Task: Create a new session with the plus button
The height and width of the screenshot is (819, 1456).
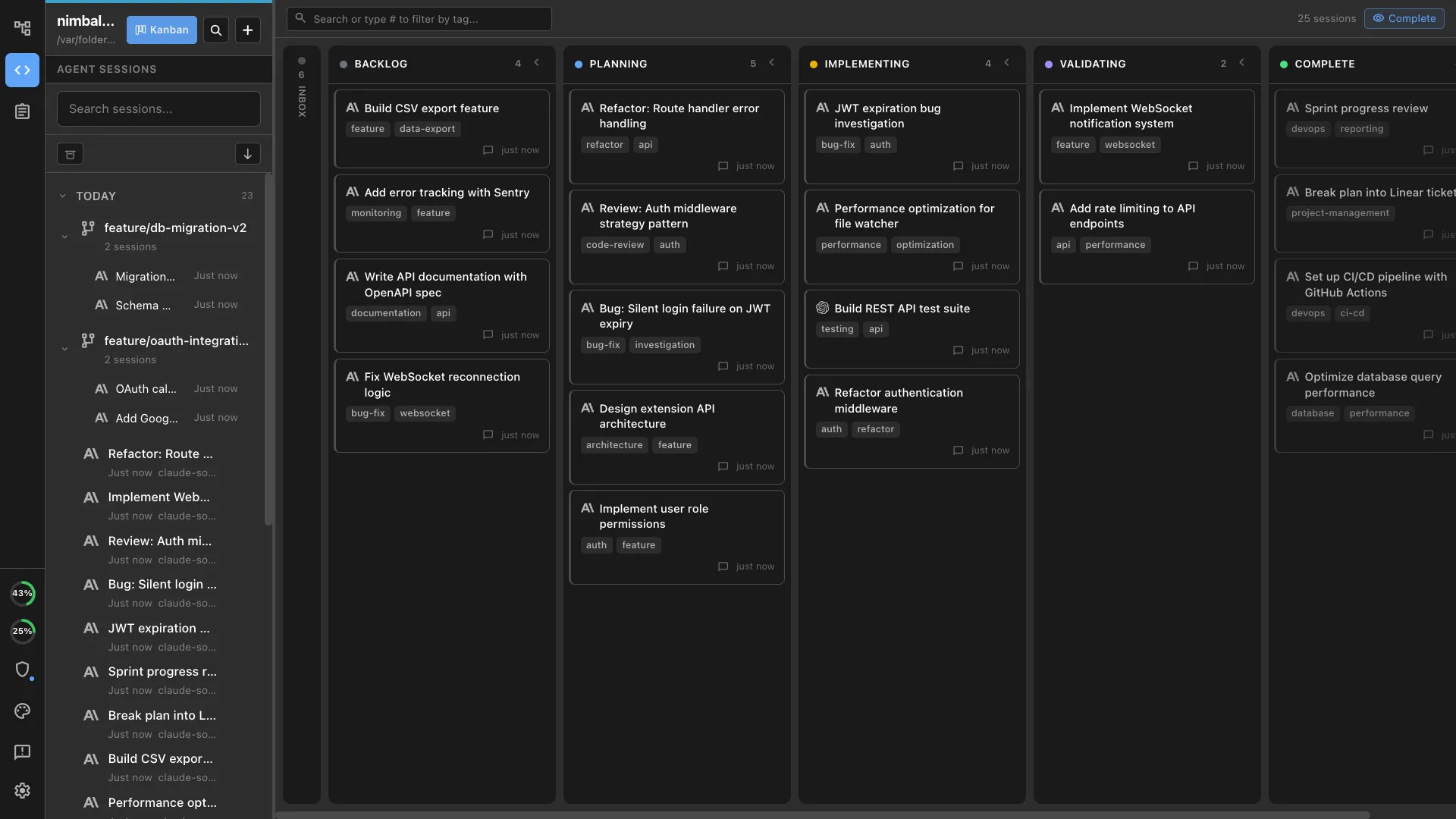Action: tap(247, 30)
